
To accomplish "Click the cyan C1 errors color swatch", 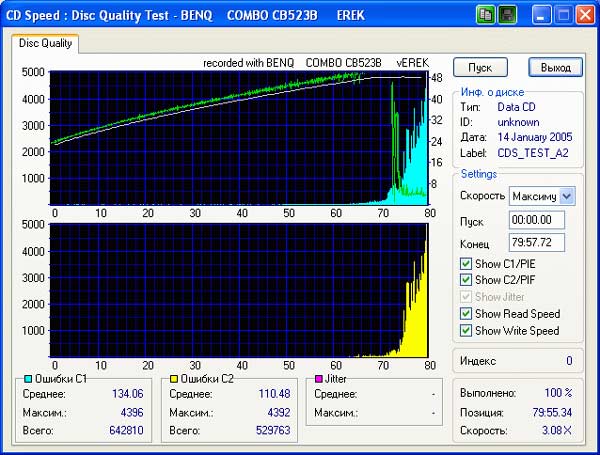I will pos(27,380).
